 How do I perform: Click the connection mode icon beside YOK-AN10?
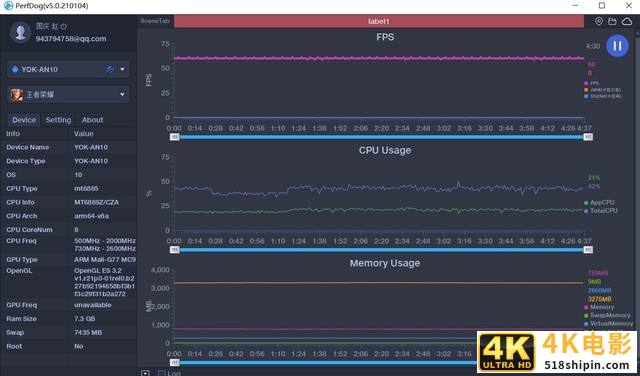pyautogui.click(x=110, y=69)
